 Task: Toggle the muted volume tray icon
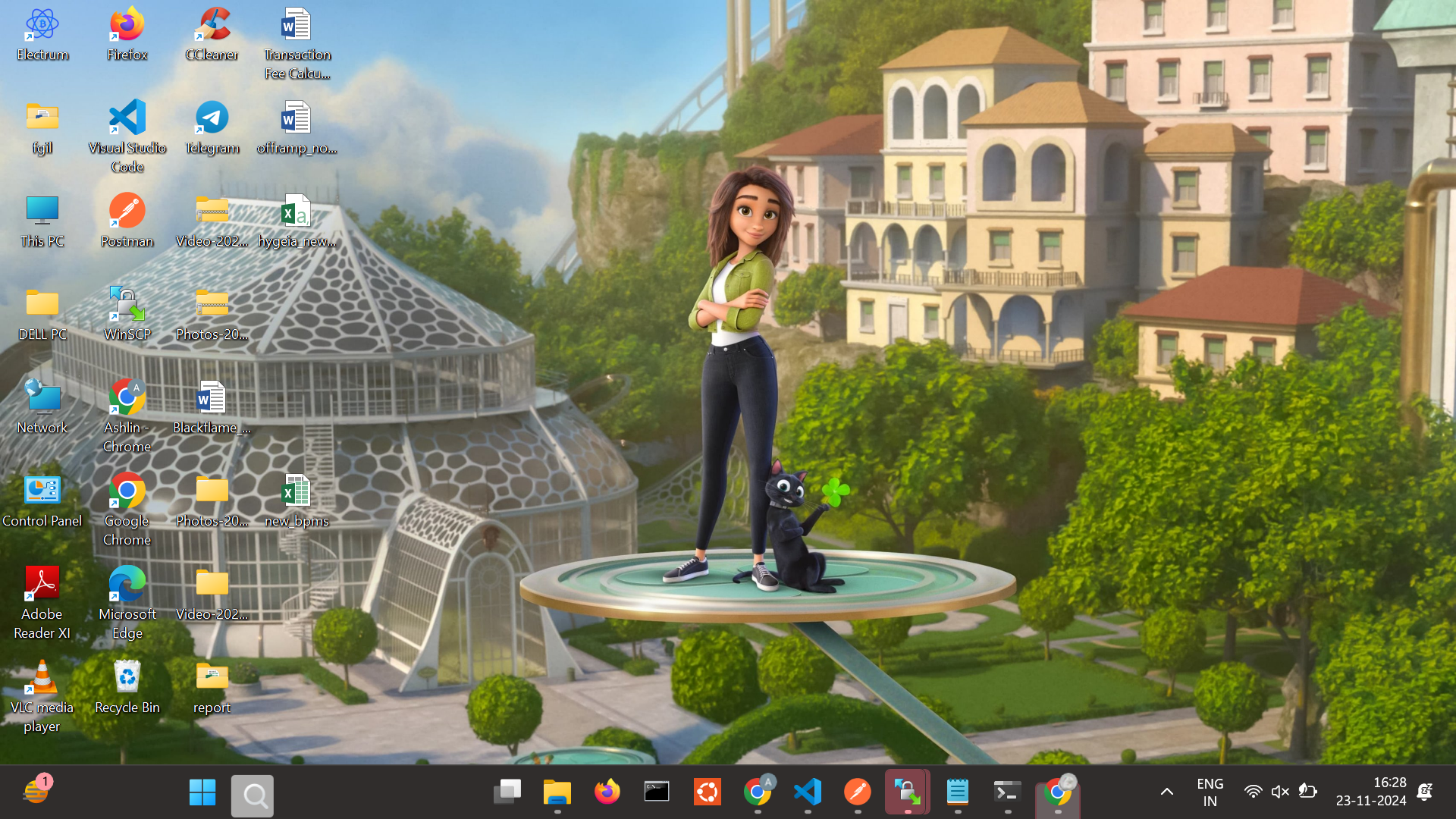click(x=1280, y=792)
